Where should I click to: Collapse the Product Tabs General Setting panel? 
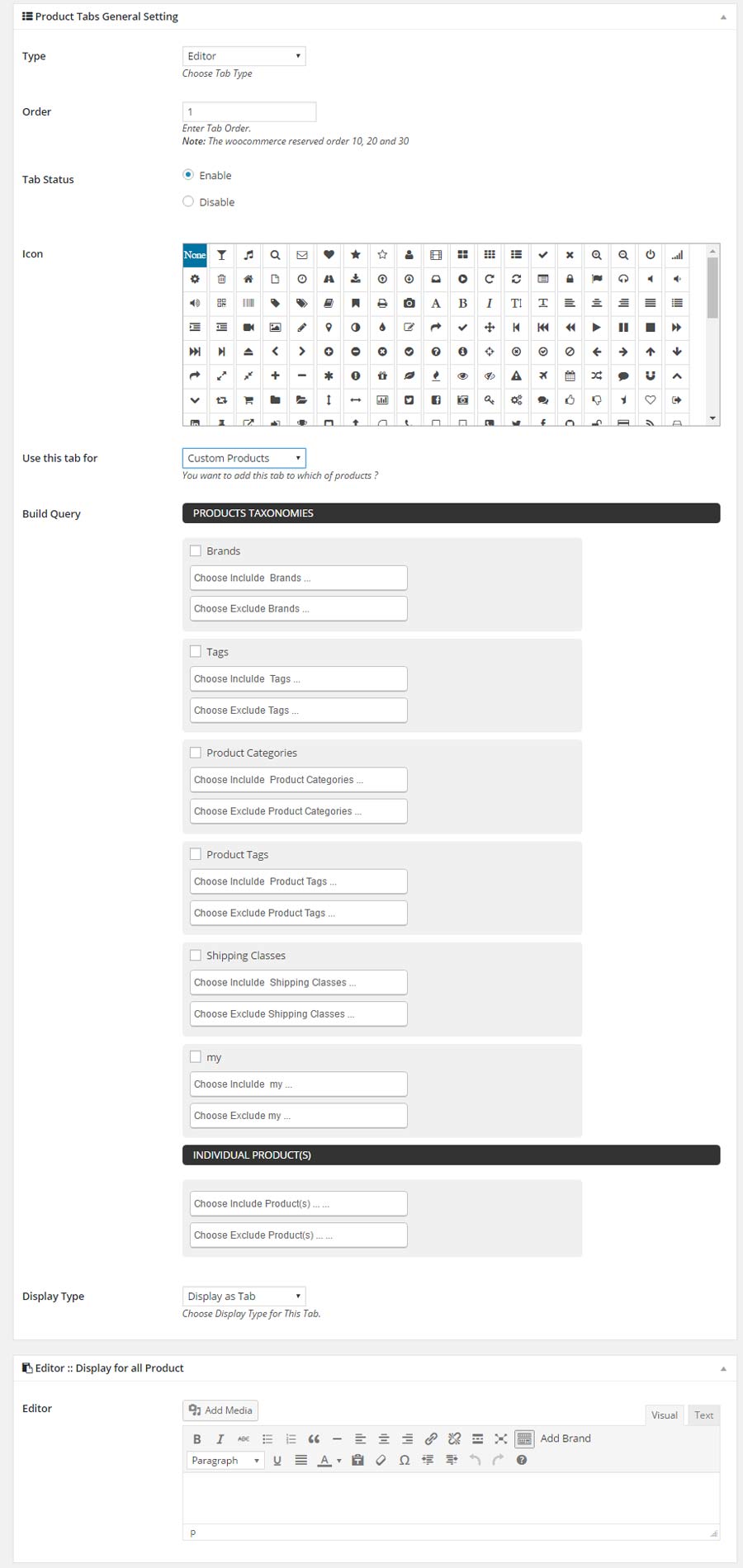[723, 17]
